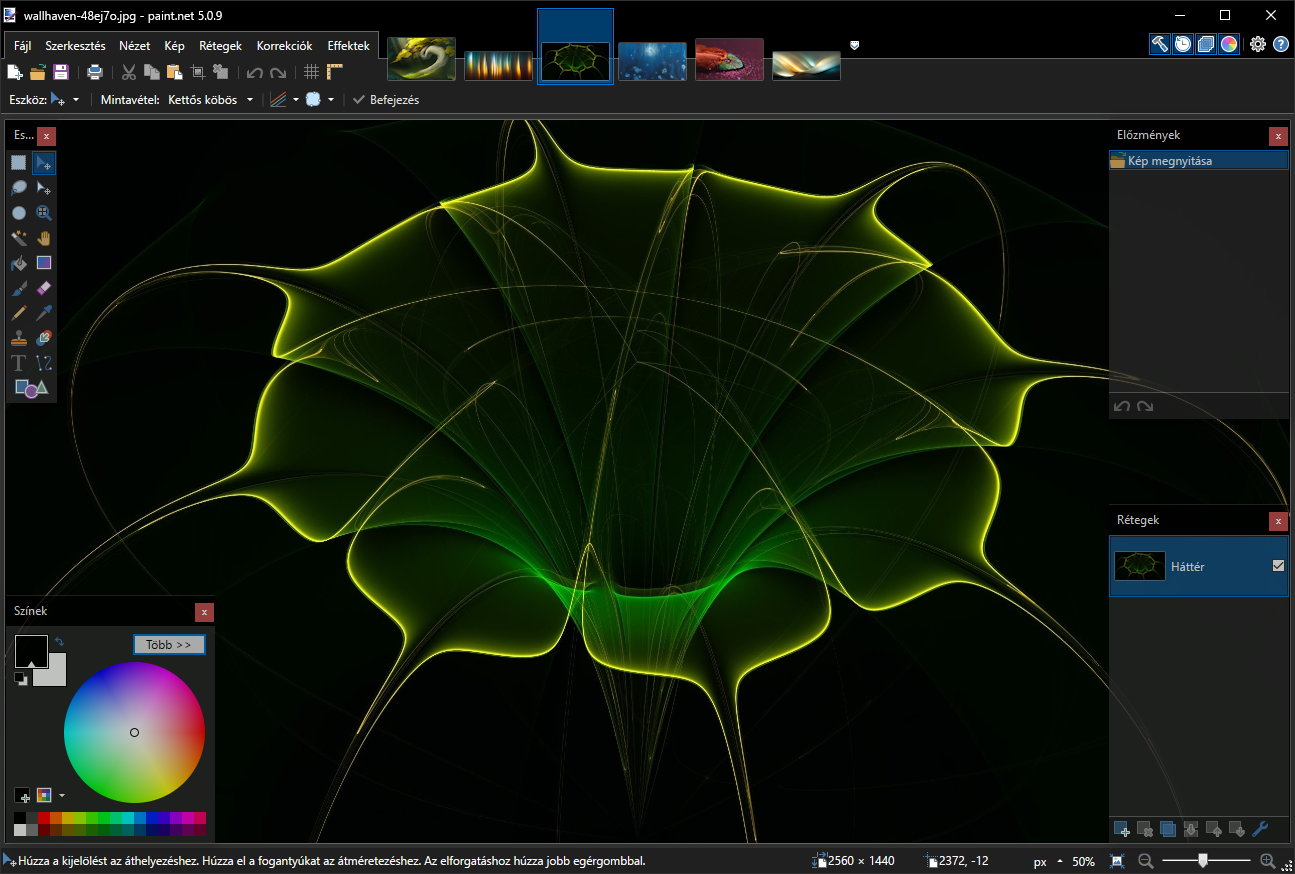Open the Mintavétel Kettős köbös dropdown

click(x=210, y=100)
